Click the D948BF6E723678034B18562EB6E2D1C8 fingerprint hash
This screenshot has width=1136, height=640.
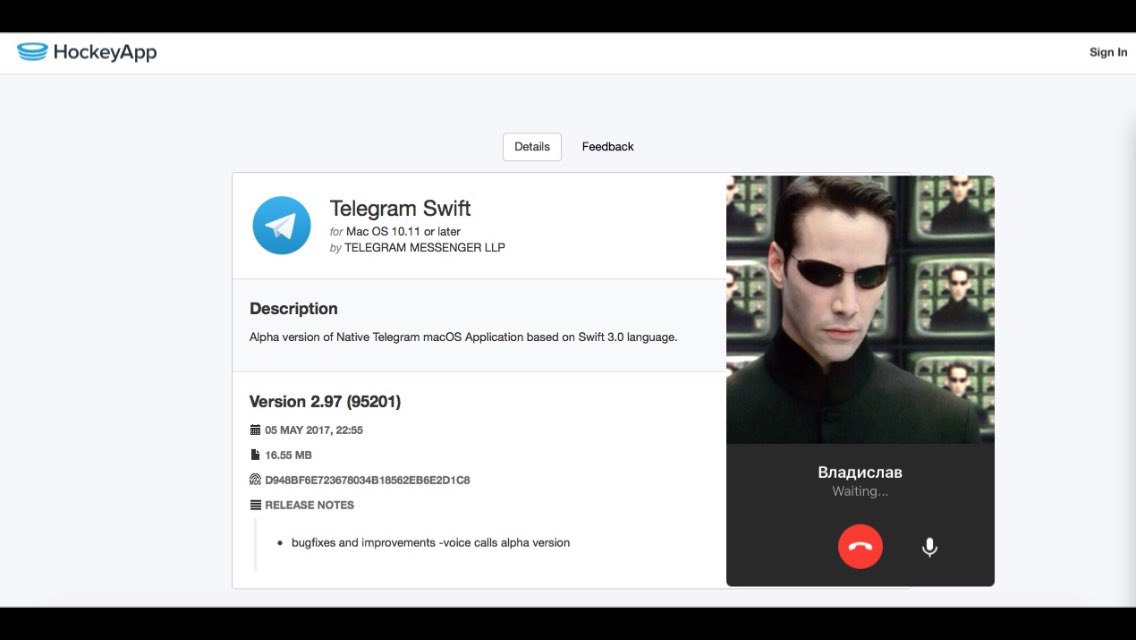367,480
